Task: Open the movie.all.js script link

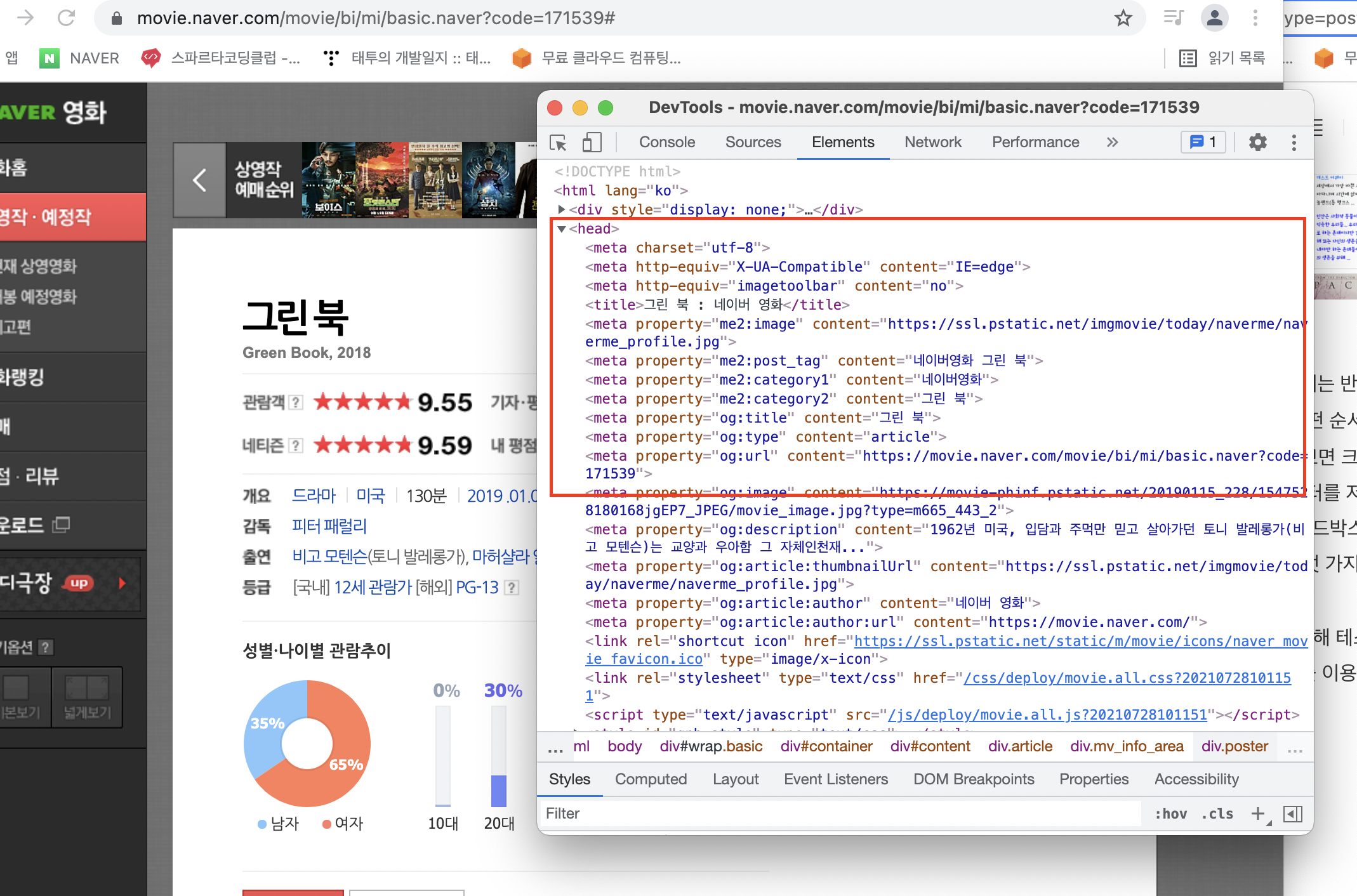Action: pyautogui.click(x=1047, y=715)
